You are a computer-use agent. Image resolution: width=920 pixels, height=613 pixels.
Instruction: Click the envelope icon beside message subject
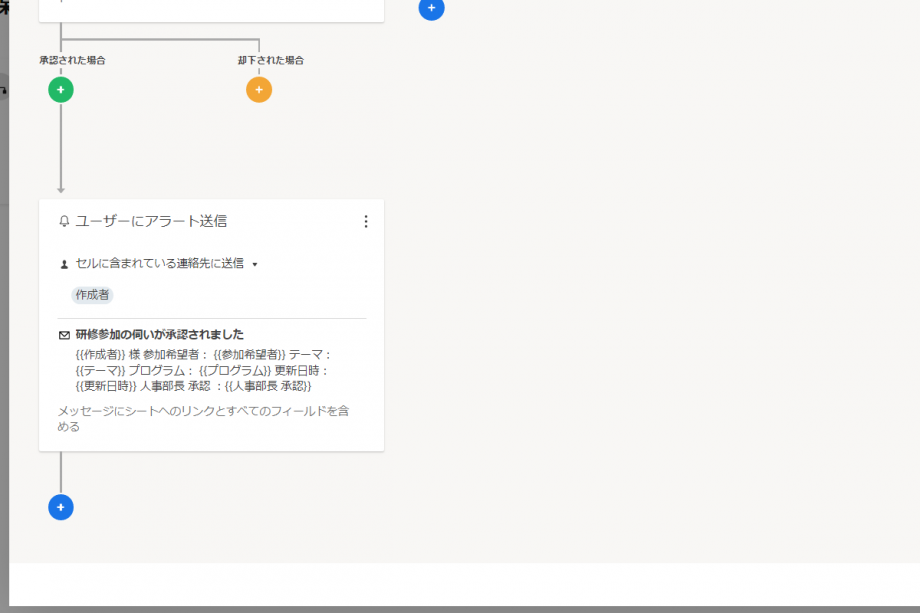(65, 335)
